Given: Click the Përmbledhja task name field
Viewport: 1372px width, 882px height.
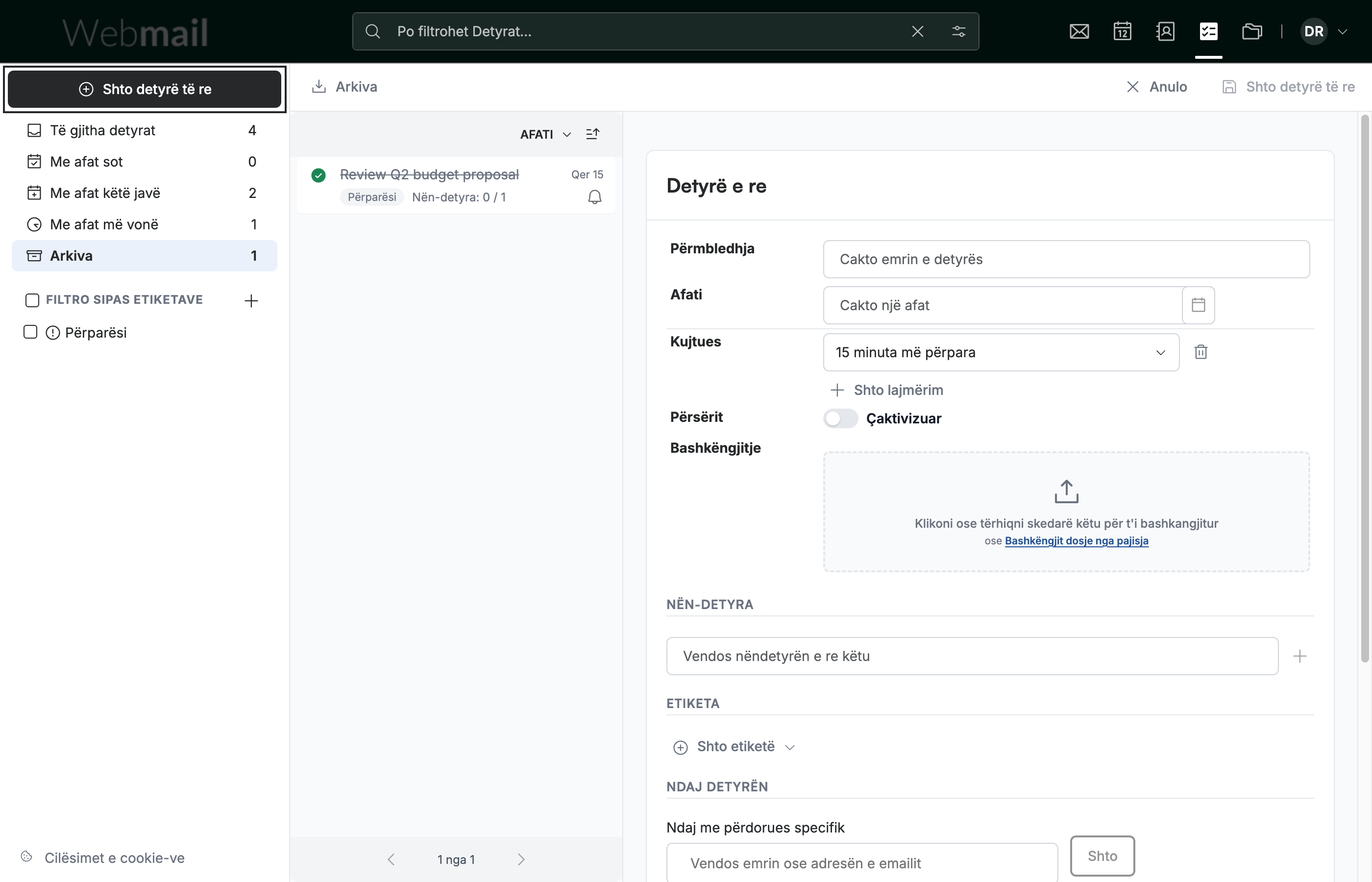Looking at the screenshot, I should pyautogui.click(x=1066, y=259).
